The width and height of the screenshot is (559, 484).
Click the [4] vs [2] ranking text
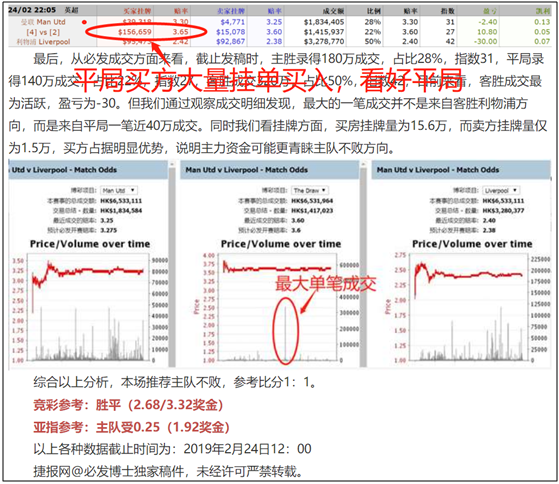(43, 32)
